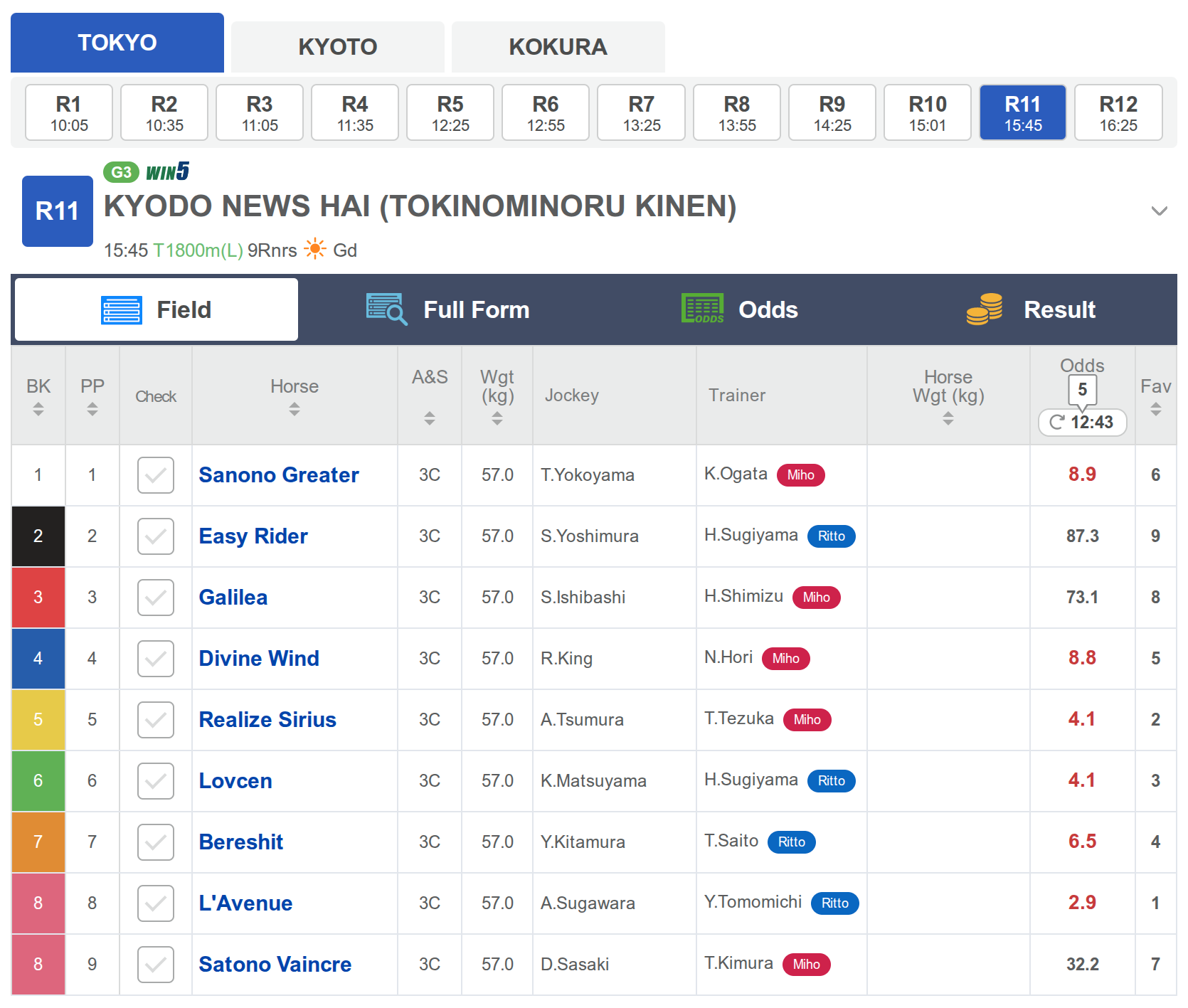Sort the table by BK column

pyautogui.click(x=38, y=409)
